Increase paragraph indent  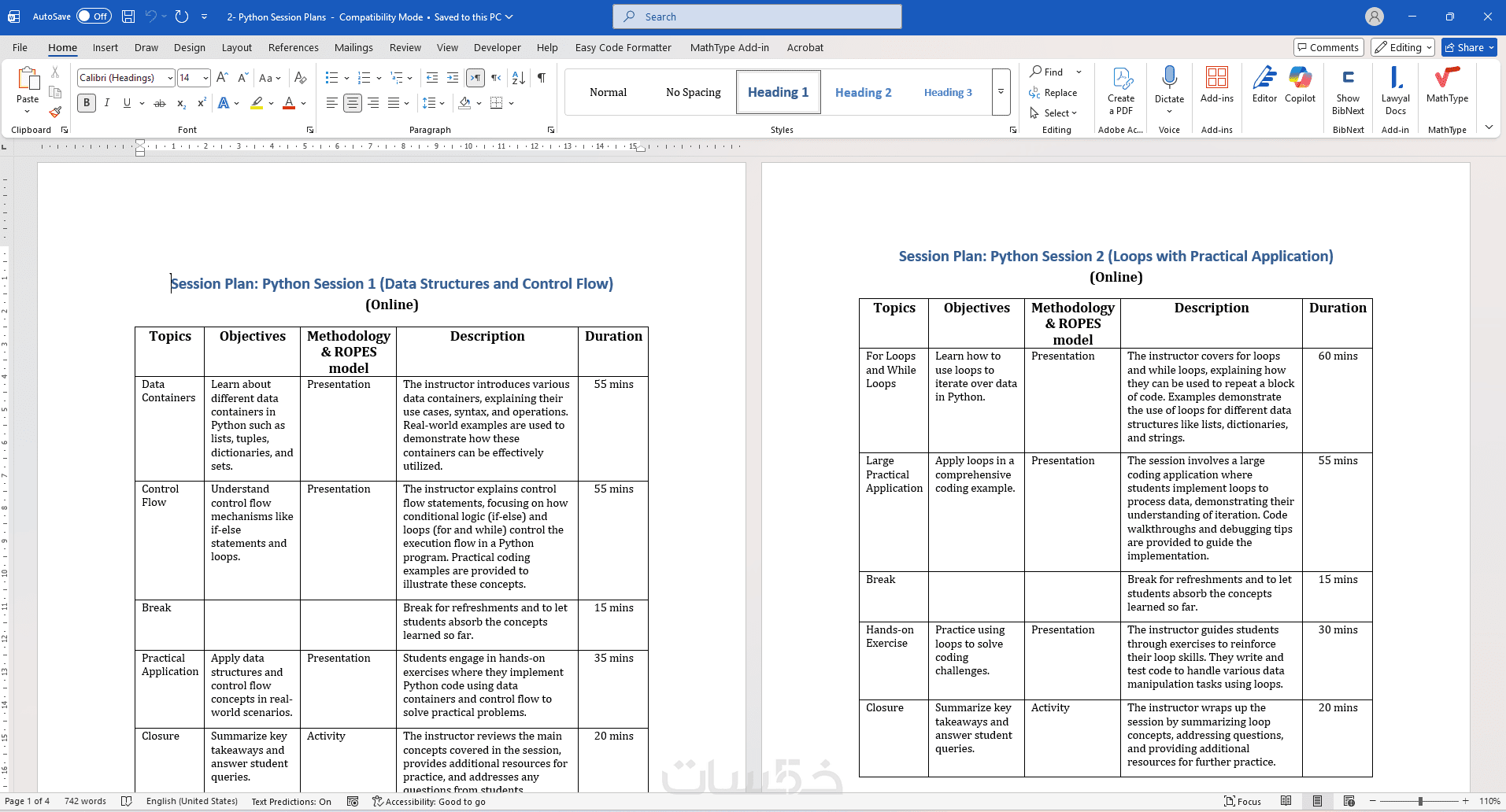pos(453,77)
